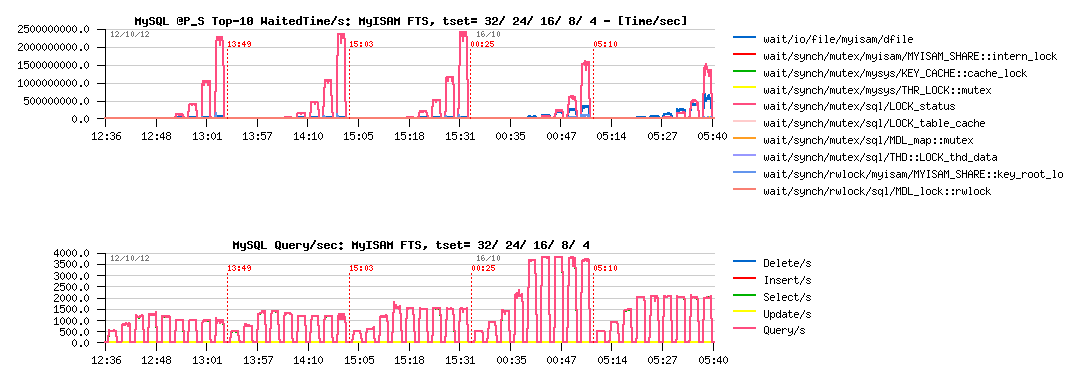Click the LOCK_table_cache legend label
The width and height of the screenshot is (1082, 374).
click(x=874, y=124)
